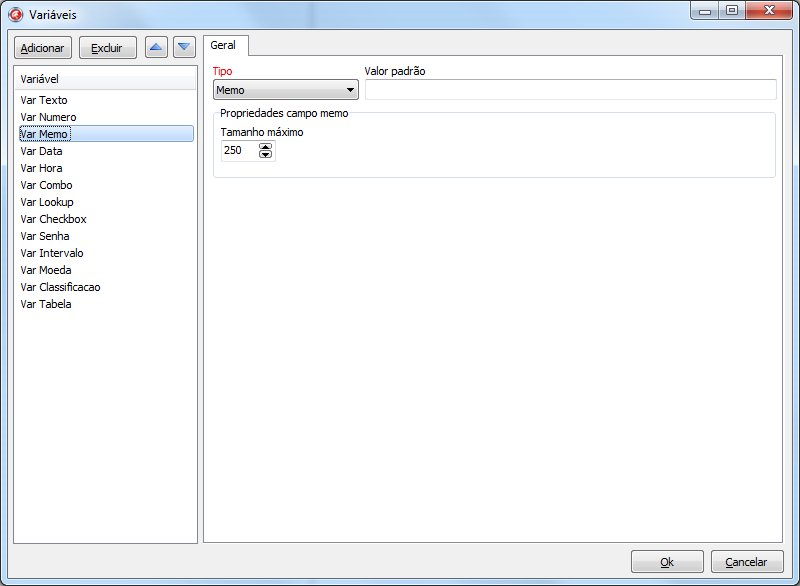The width and height of the screenshot is (800, 586).
Task: Select Var Texto in the list
Action: [44, 100]
